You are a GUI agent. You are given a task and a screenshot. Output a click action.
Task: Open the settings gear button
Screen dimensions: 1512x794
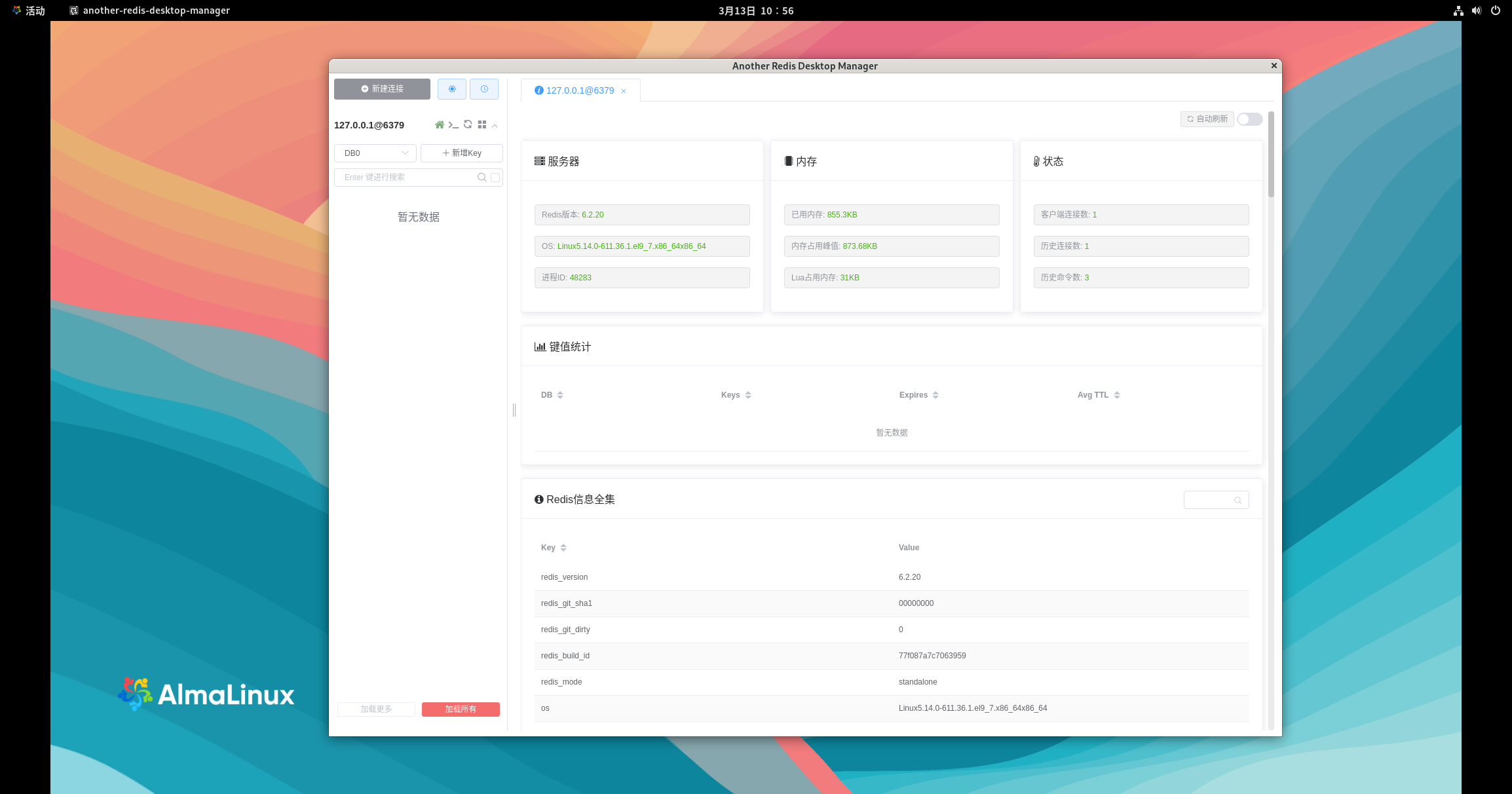pyautogui.click(x=452, y=89)
